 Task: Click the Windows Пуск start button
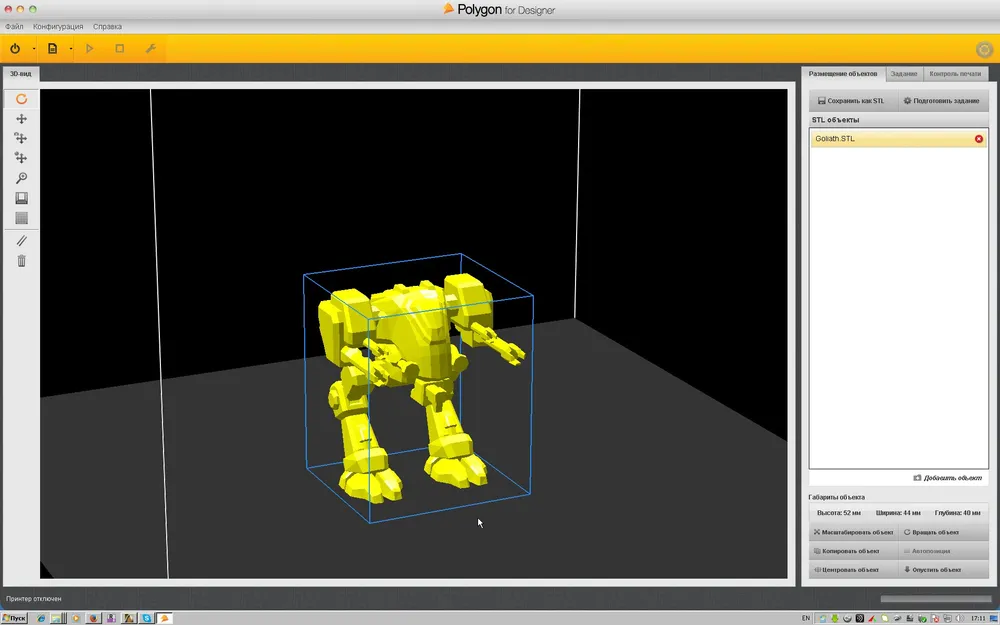[14, 618]
